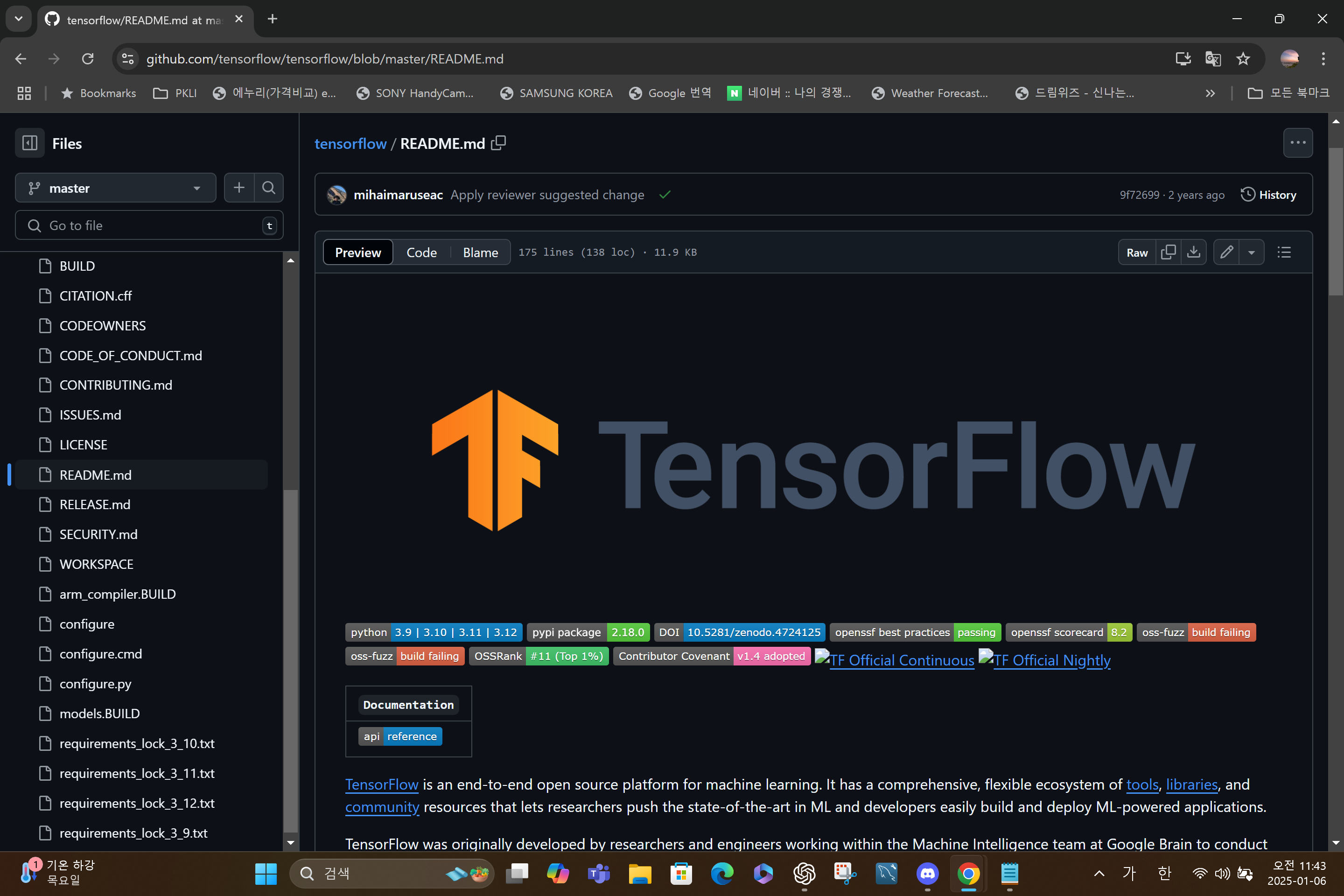Open the 모든 북마크 folder
This screenshot has width=1344, height=896.
pos(1288,93)
